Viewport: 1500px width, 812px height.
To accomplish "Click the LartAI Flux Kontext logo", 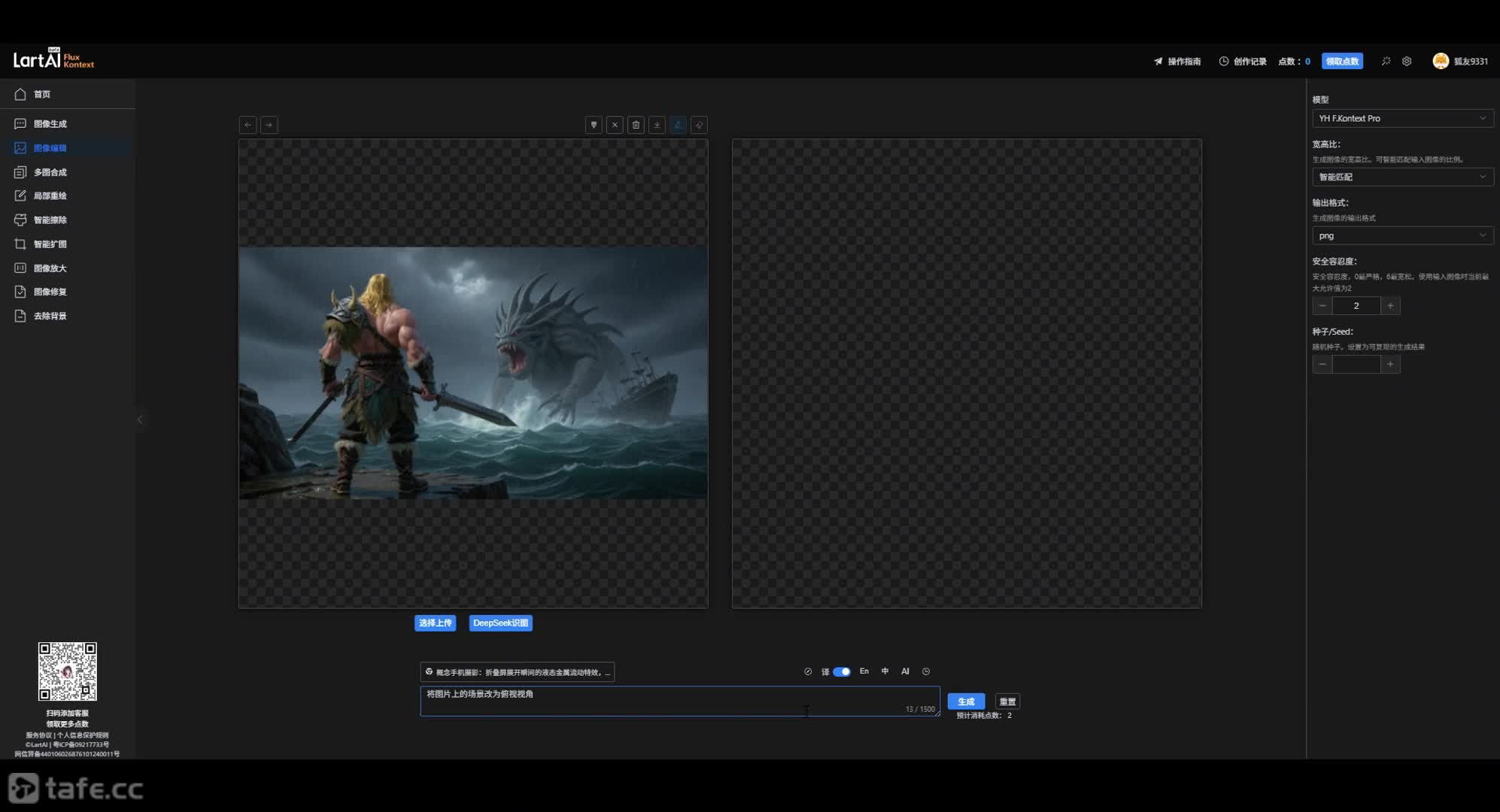I will tap(53, 59).
